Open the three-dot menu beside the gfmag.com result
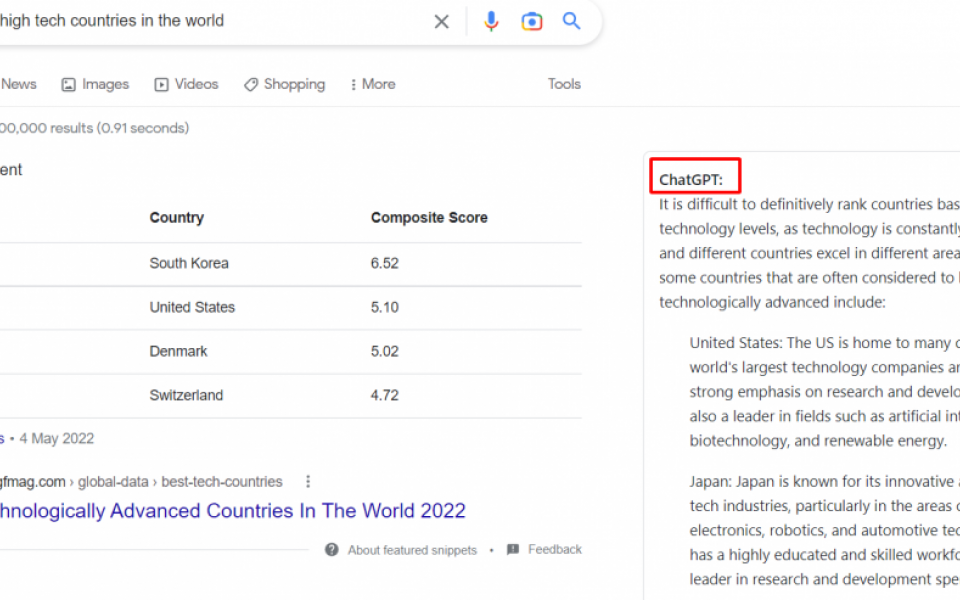 point(308,482)
